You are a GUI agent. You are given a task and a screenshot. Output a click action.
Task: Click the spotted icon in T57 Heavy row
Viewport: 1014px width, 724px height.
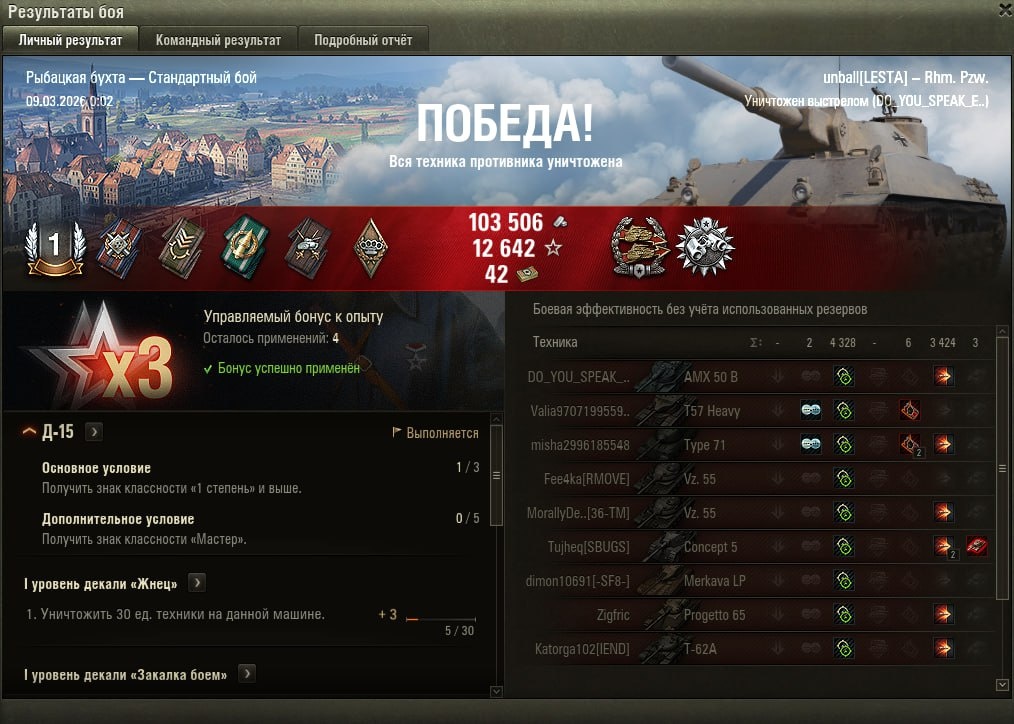811,410
